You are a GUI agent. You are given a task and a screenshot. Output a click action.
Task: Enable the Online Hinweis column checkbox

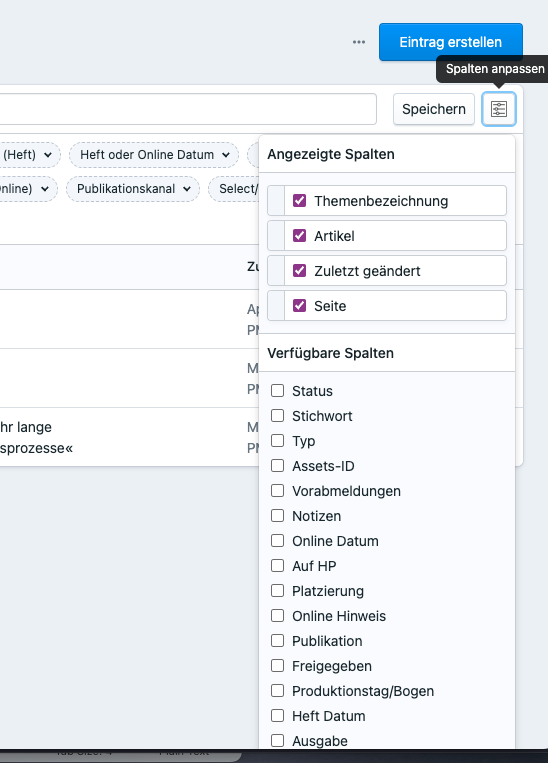point(277,616)
